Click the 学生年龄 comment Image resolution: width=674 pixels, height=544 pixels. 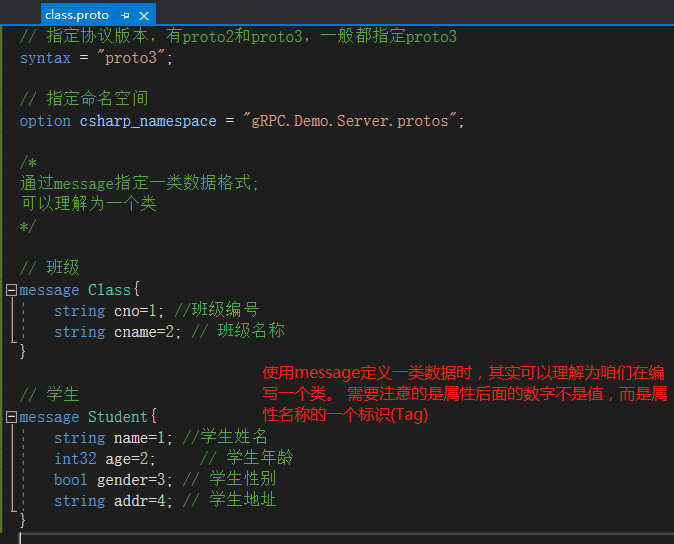247,457
